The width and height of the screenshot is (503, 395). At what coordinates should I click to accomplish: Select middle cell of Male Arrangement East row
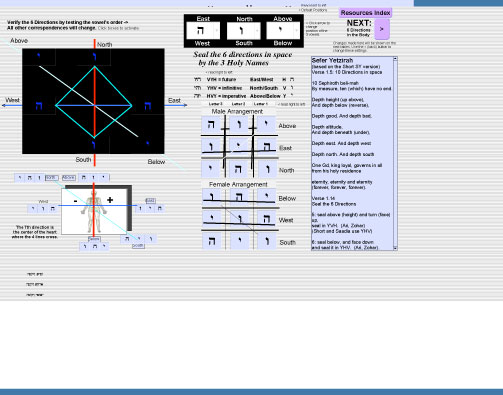click(239, 146)
